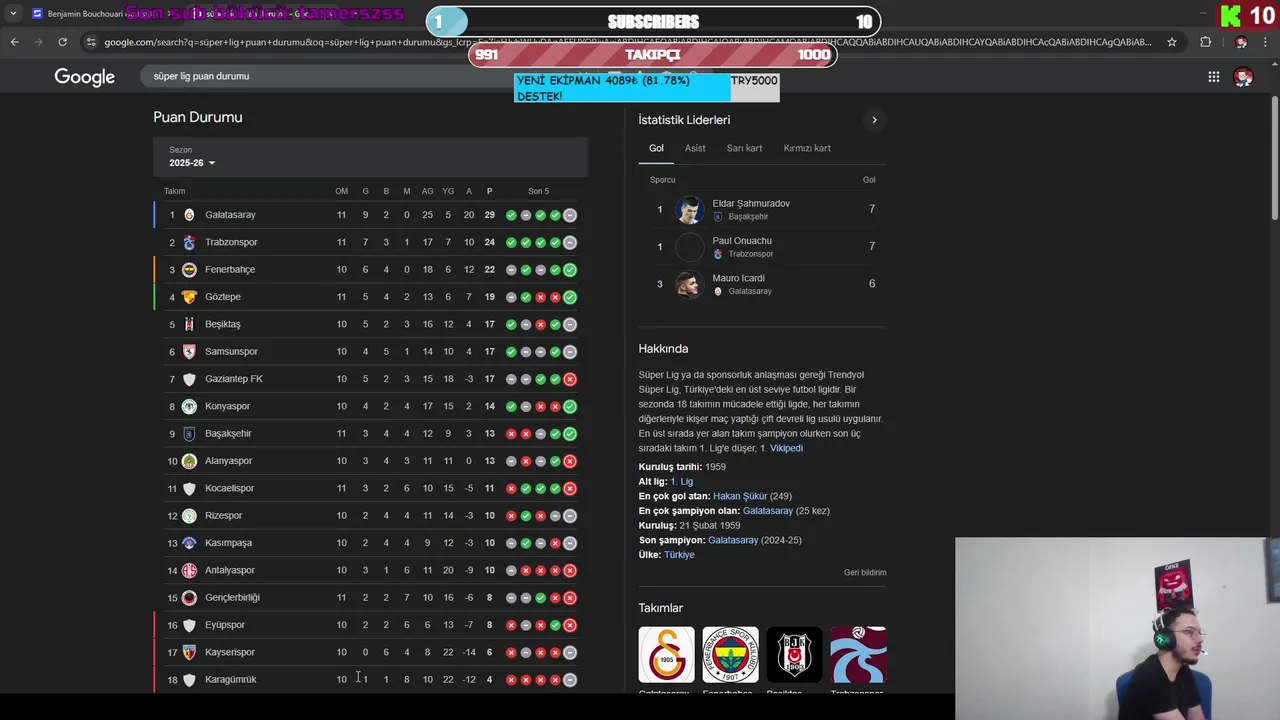Click the Hakkında section heading
The height and width of the screenshot is (720, 1280).
coord(663,349)
